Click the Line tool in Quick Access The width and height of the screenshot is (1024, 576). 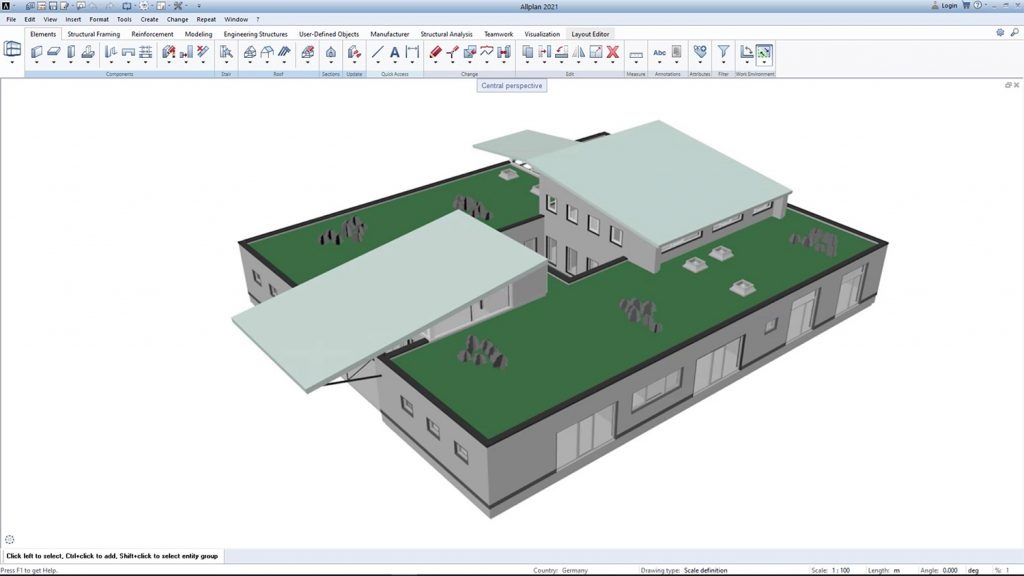tap(377, 52)
